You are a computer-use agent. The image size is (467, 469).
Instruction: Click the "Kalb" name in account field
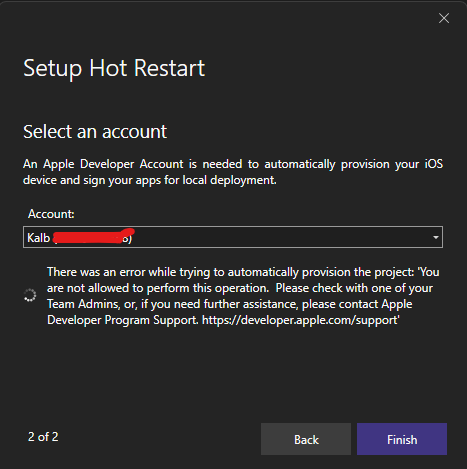tap(38, 238)
